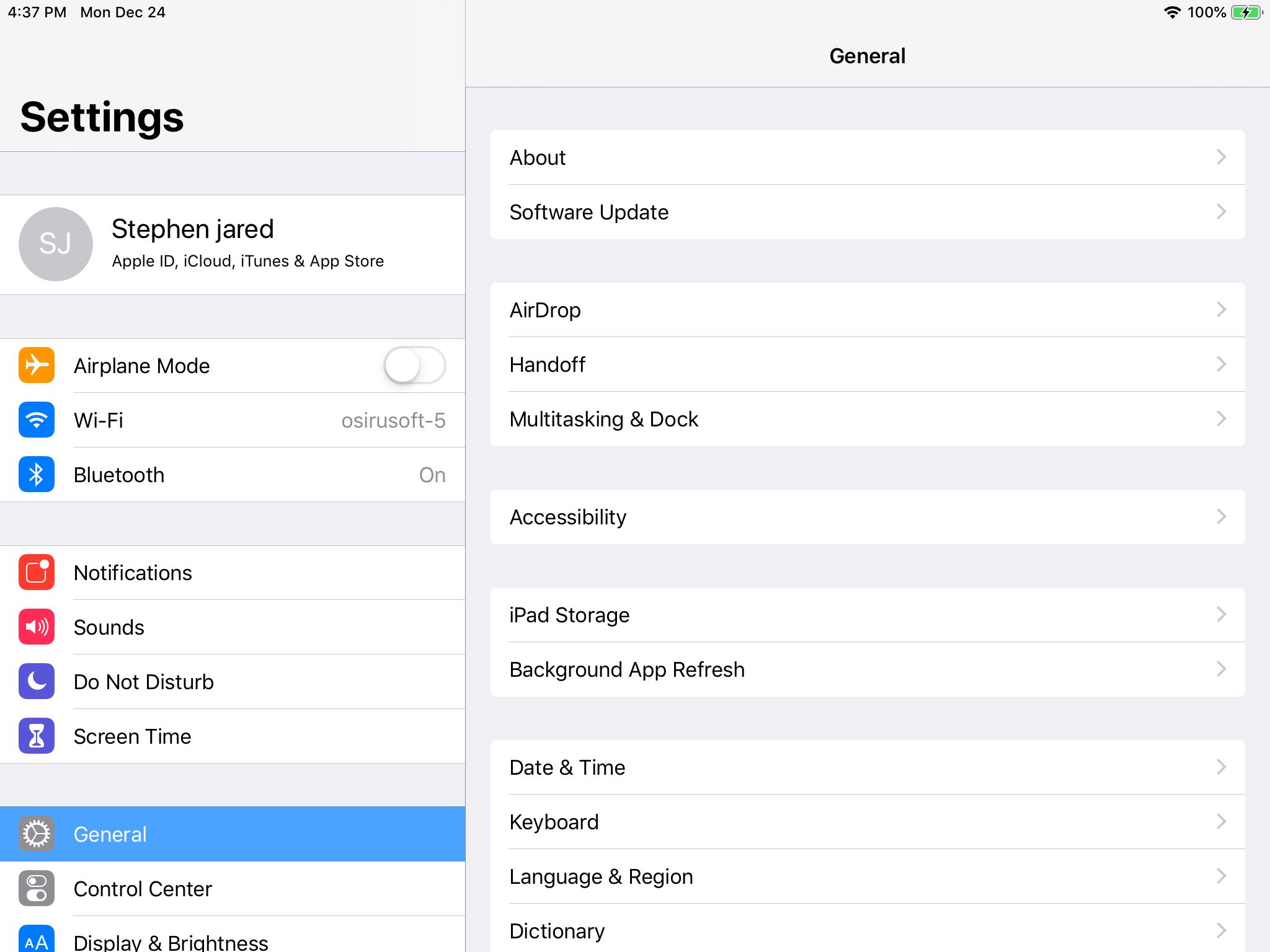This screenshot has width=1270, height=952.
Task: Tap the pink Sounds speaker icon
Action: 37,627
